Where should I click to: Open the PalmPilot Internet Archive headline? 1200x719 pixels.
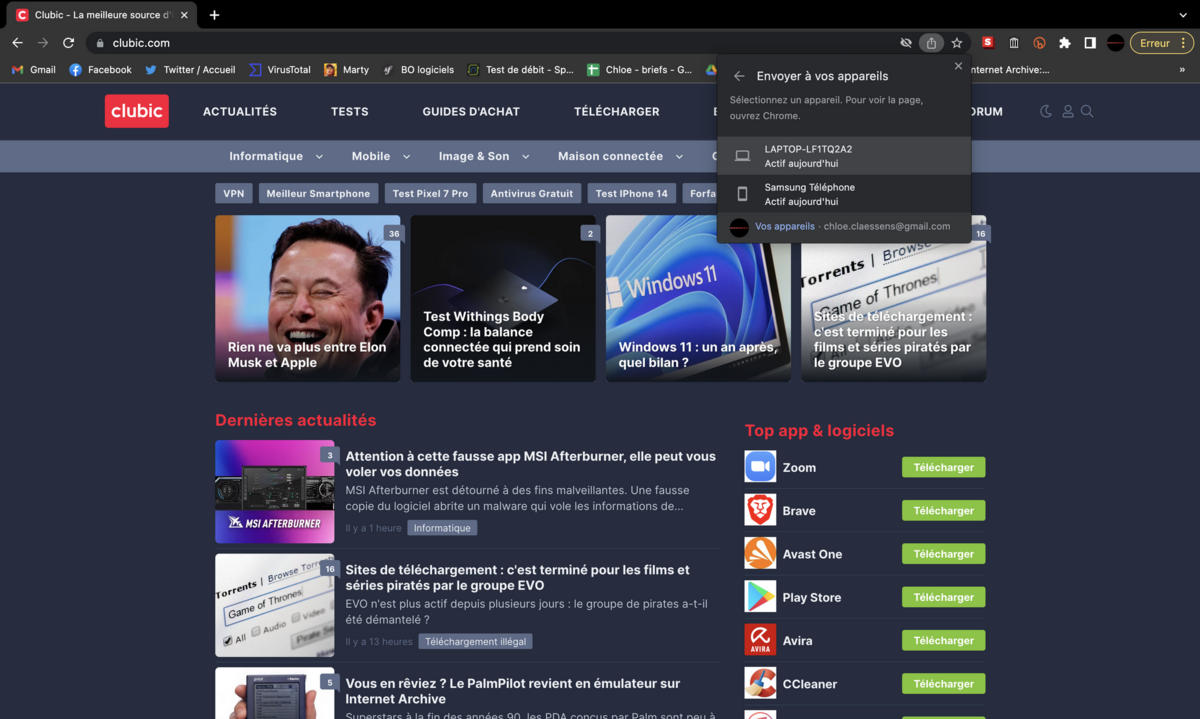[x=513, y=691]
